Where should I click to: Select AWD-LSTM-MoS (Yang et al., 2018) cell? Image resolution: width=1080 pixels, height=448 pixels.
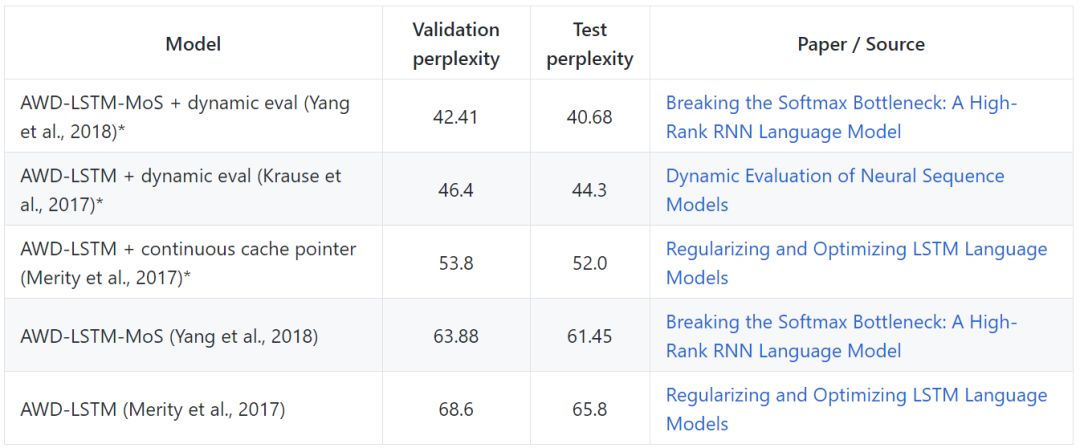coord(169,337)
